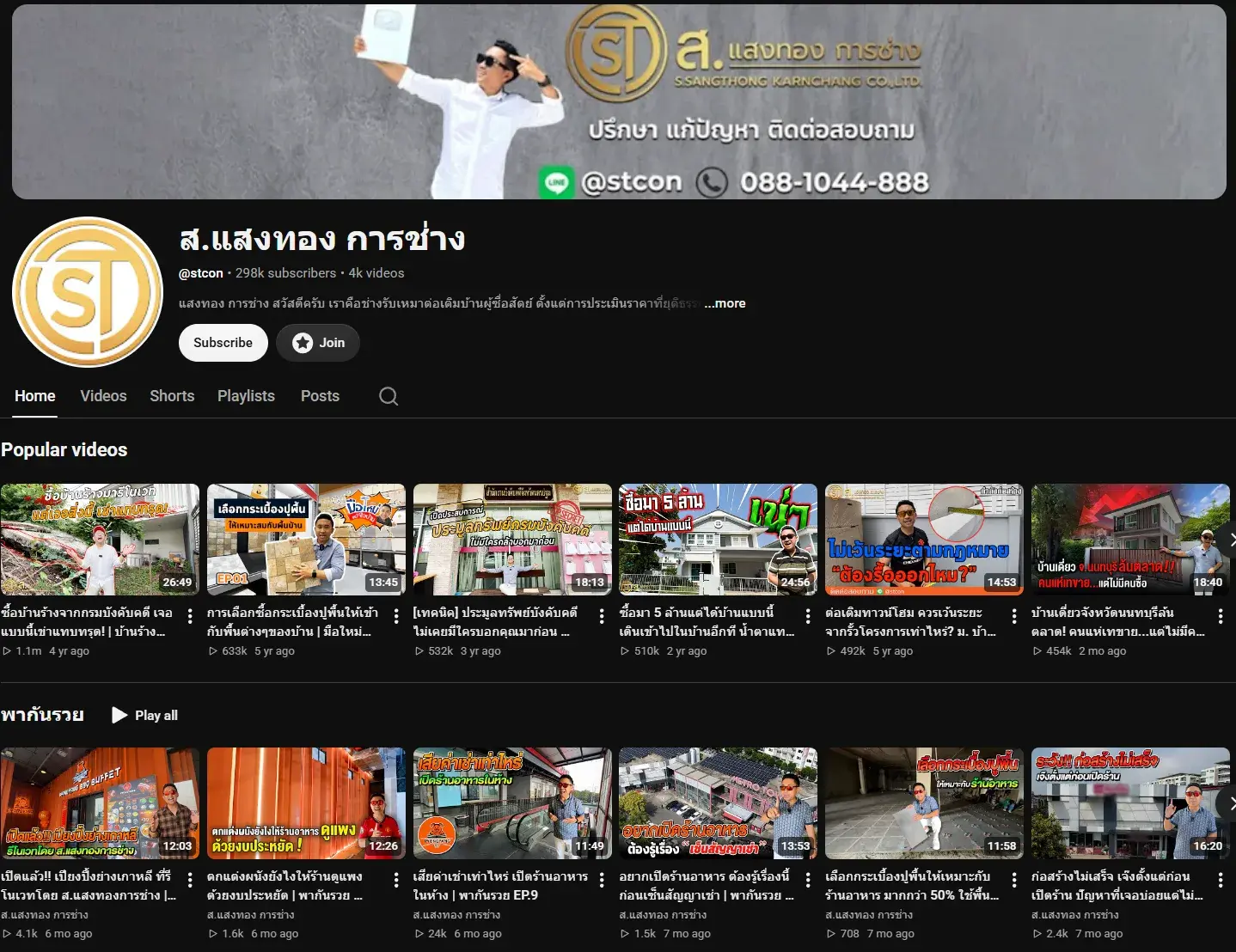The width and height of the screenshot is (1236, 952).
Task: Open options menu for 532k views video
Action: point(602,616)
